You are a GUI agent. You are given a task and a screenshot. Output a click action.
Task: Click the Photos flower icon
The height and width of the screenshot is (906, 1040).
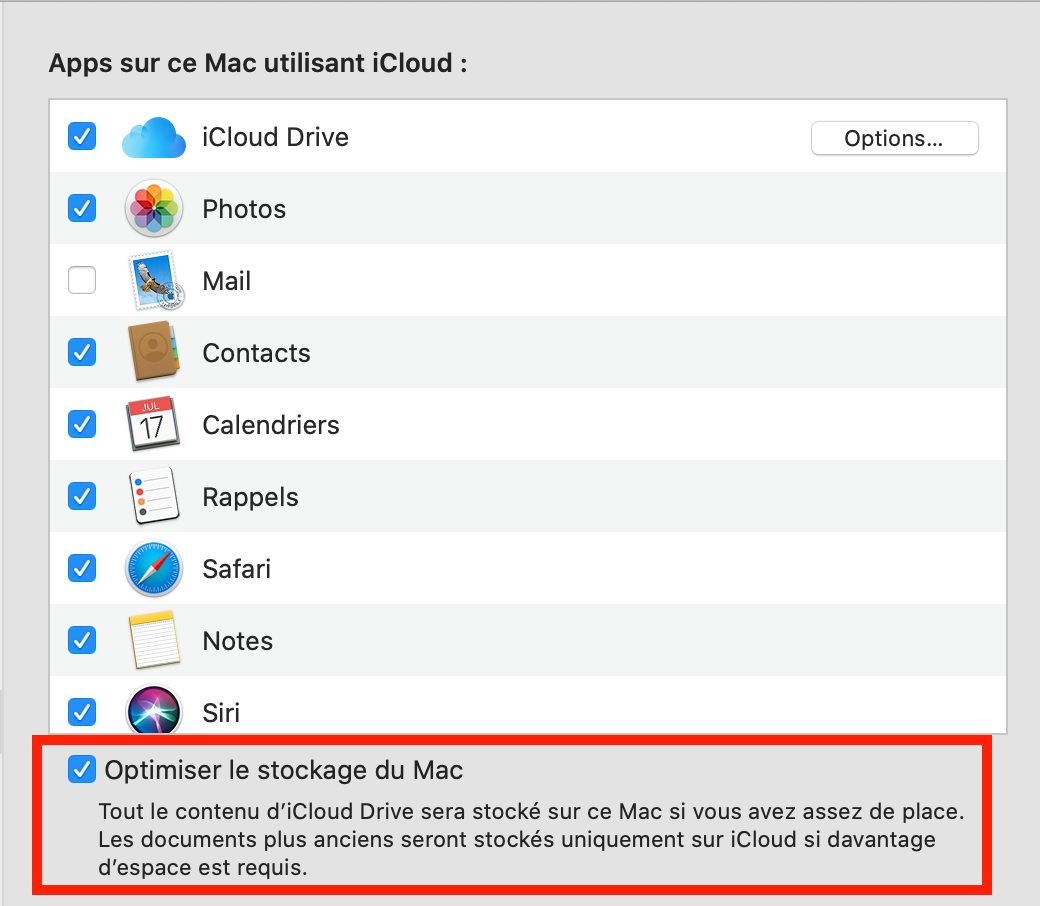[x=154, y=208]
